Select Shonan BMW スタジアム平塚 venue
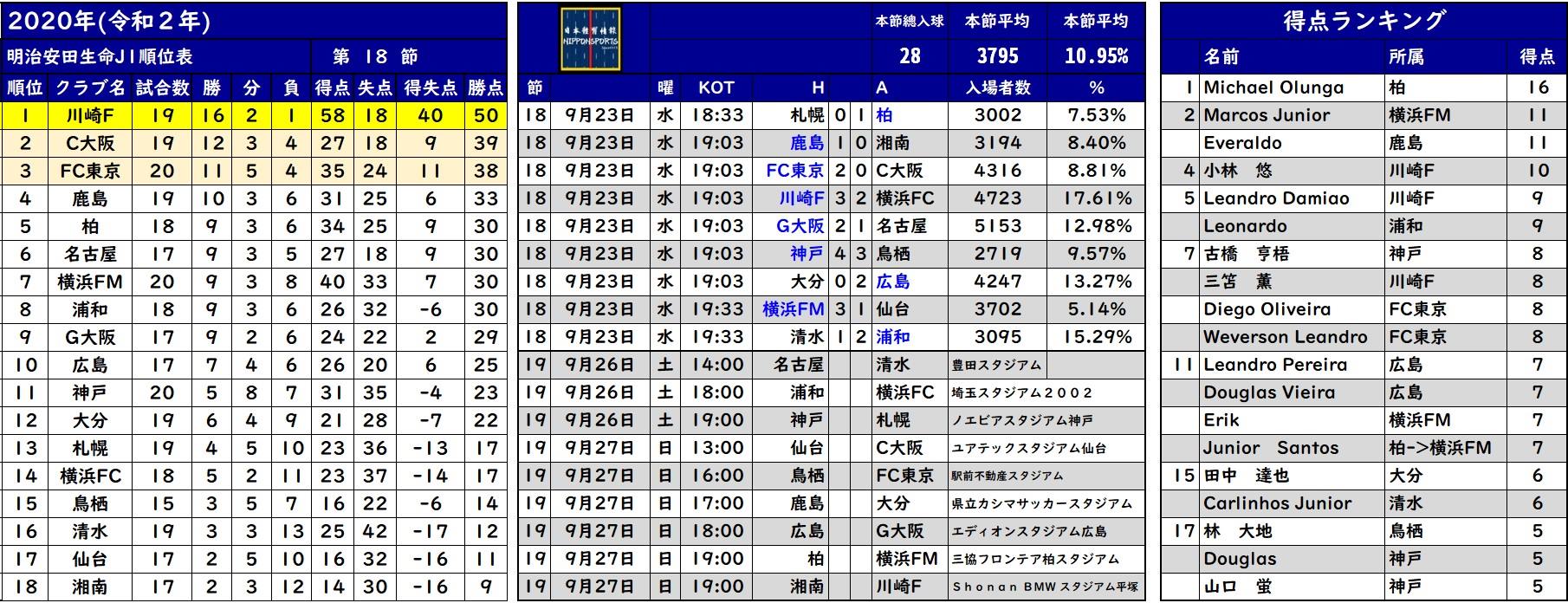The image size is (1568, 603). (x=1046, y=587)
